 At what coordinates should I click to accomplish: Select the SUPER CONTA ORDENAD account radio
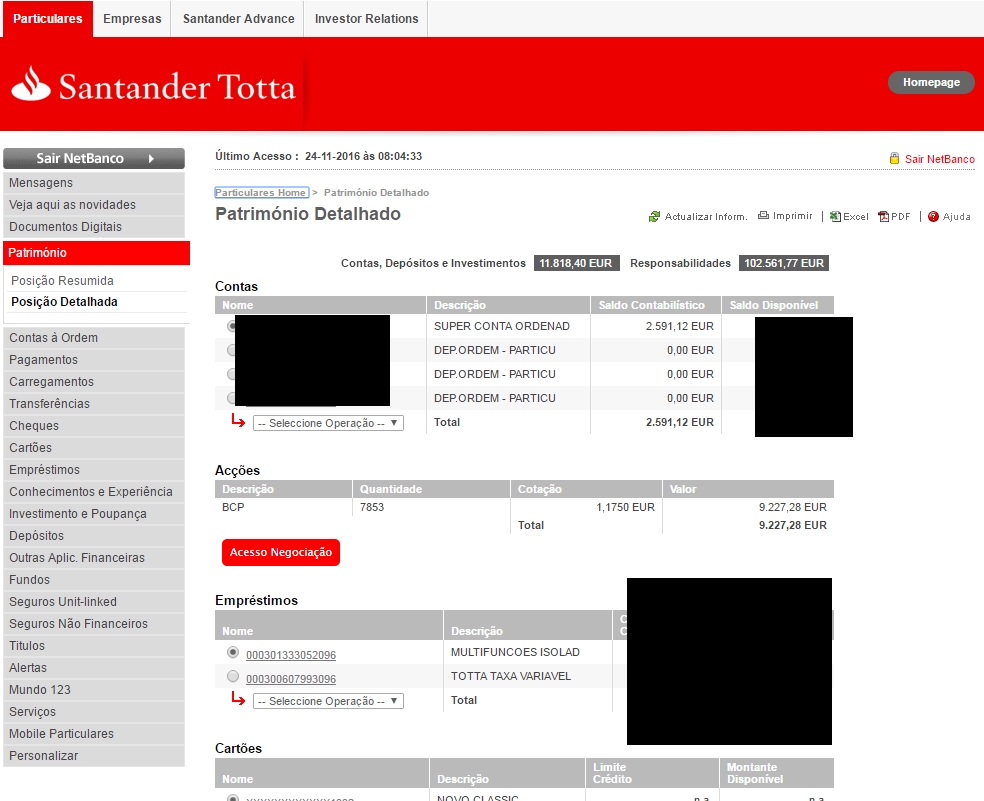[231, 326]
